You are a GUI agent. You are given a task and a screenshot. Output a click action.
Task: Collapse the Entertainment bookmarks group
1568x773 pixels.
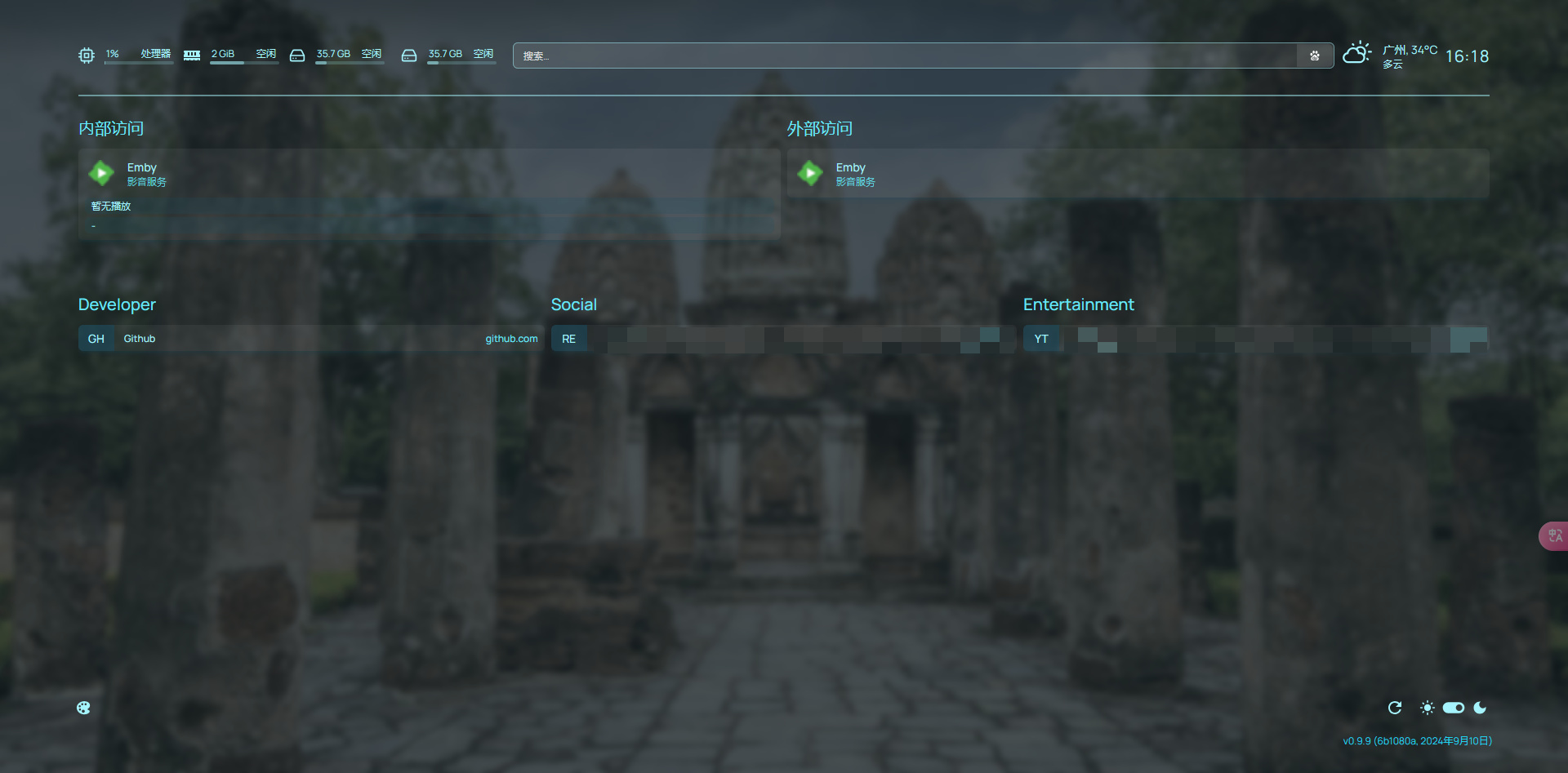(x=1078, y=304)
